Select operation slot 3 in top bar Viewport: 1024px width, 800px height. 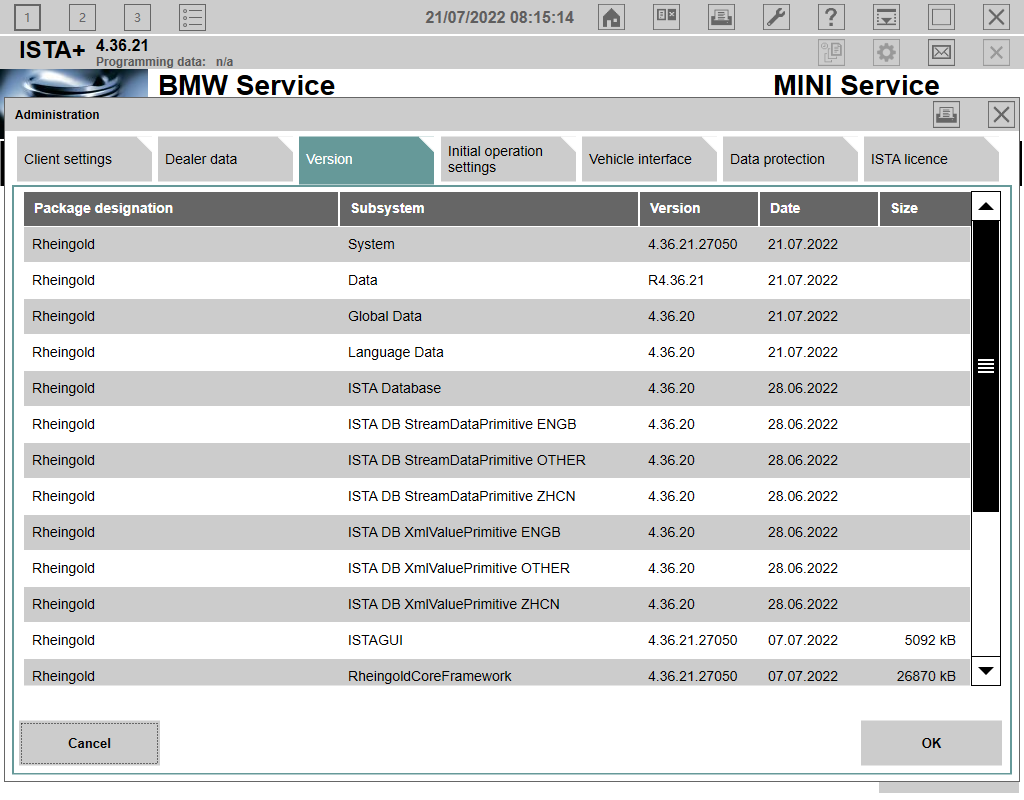pos(137,18)
